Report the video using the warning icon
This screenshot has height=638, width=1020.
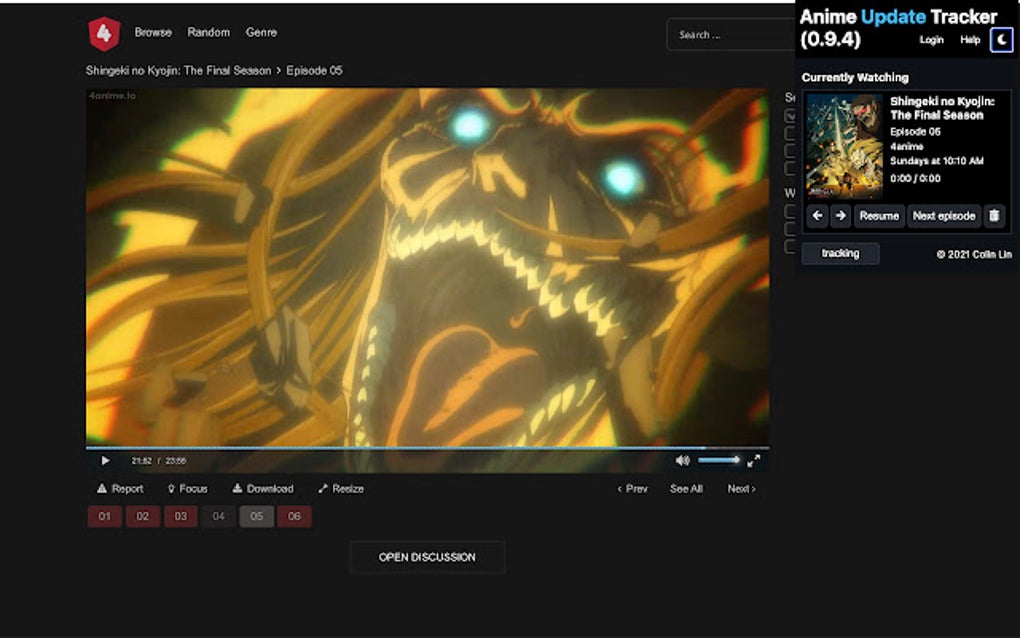119,488
